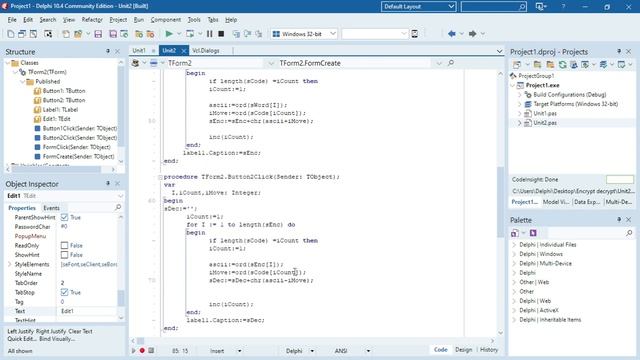Open the ANSI encoding dropdown in status bar
The image size is (640, 360).
click(x=368, y=351)
